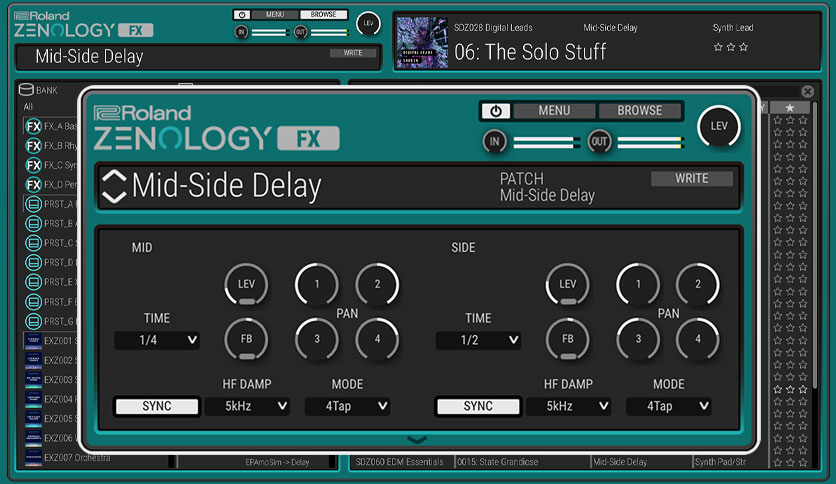Open the PRST_A preset bank
The image size is (836, 484).
pyautogui.click(x=34, y=204)
